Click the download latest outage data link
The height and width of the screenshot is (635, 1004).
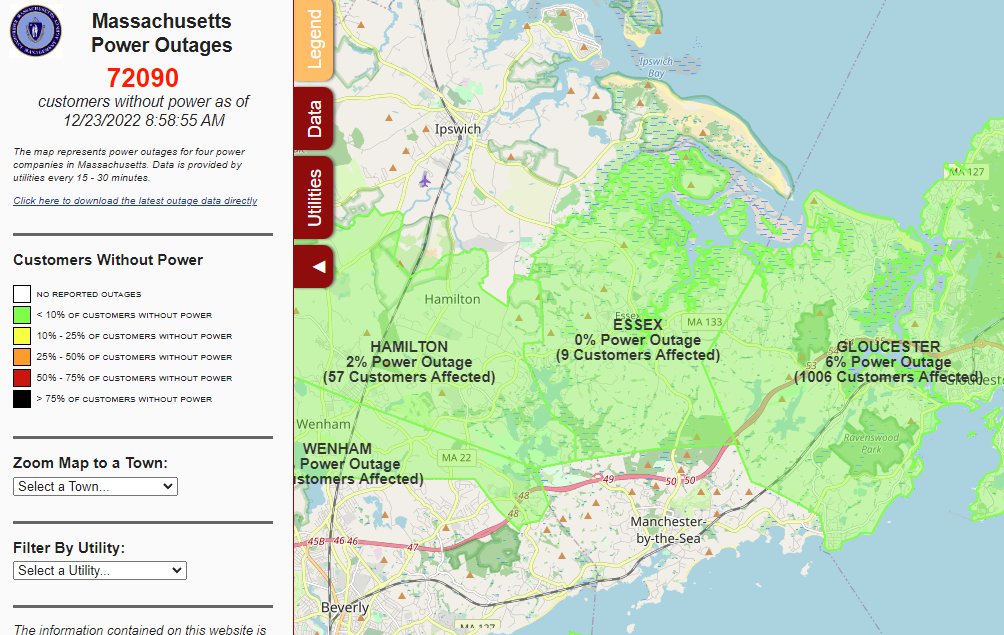pyautogui.click(x=135, y=201)
